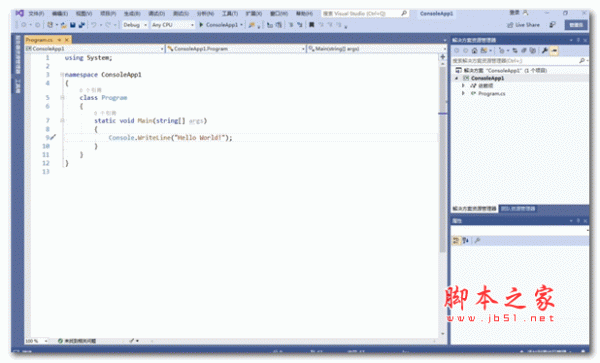
Task: Open the 窗口(W) Window menu
Action: pyautogui.click(x=279, y=14)
